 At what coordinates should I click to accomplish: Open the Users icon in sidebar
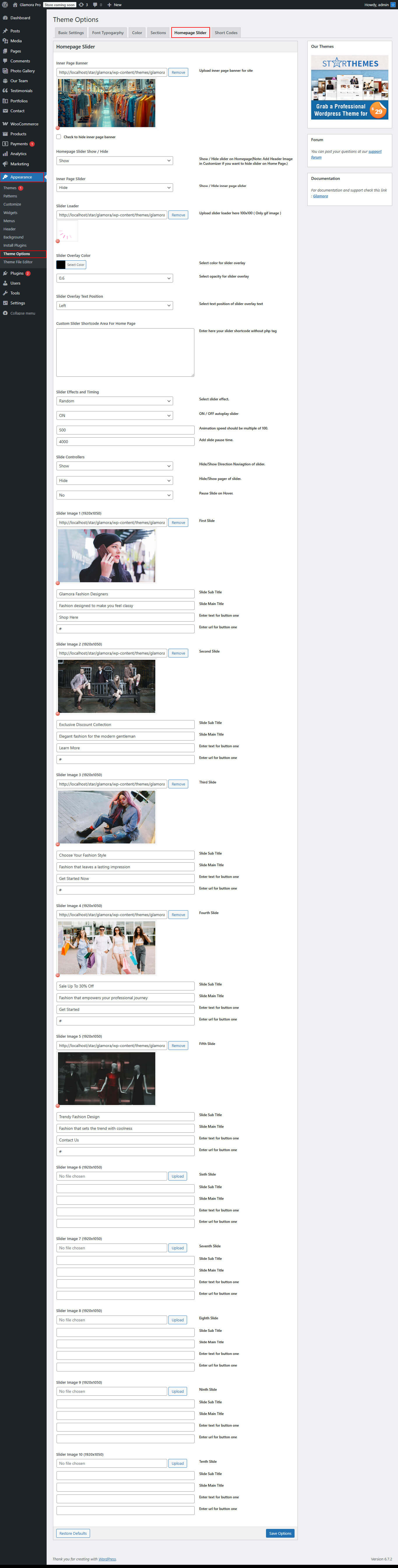coord(5,283)
